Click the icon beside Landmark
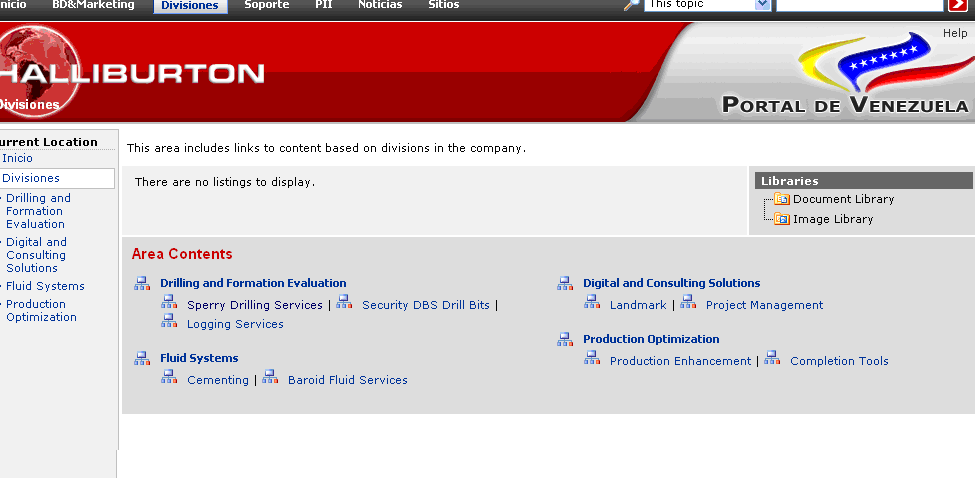The height and width of the screenshot is (478, 975). click(592, 302)
